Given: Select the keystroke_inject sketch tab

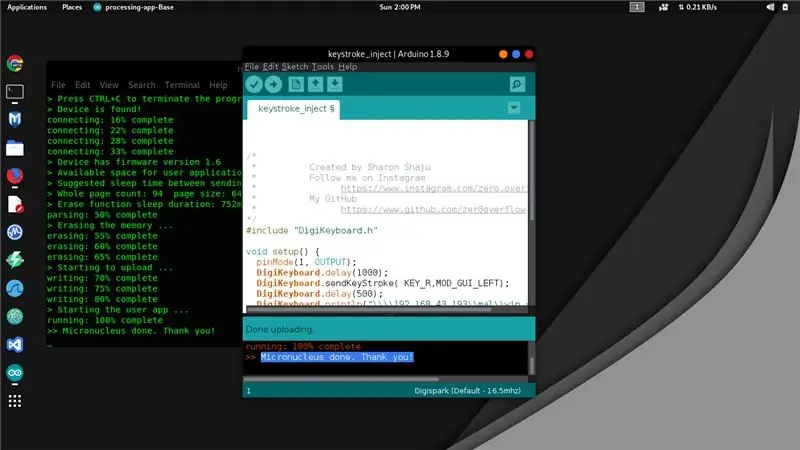Looking at the screenshot, I should [x=294, y=109].
